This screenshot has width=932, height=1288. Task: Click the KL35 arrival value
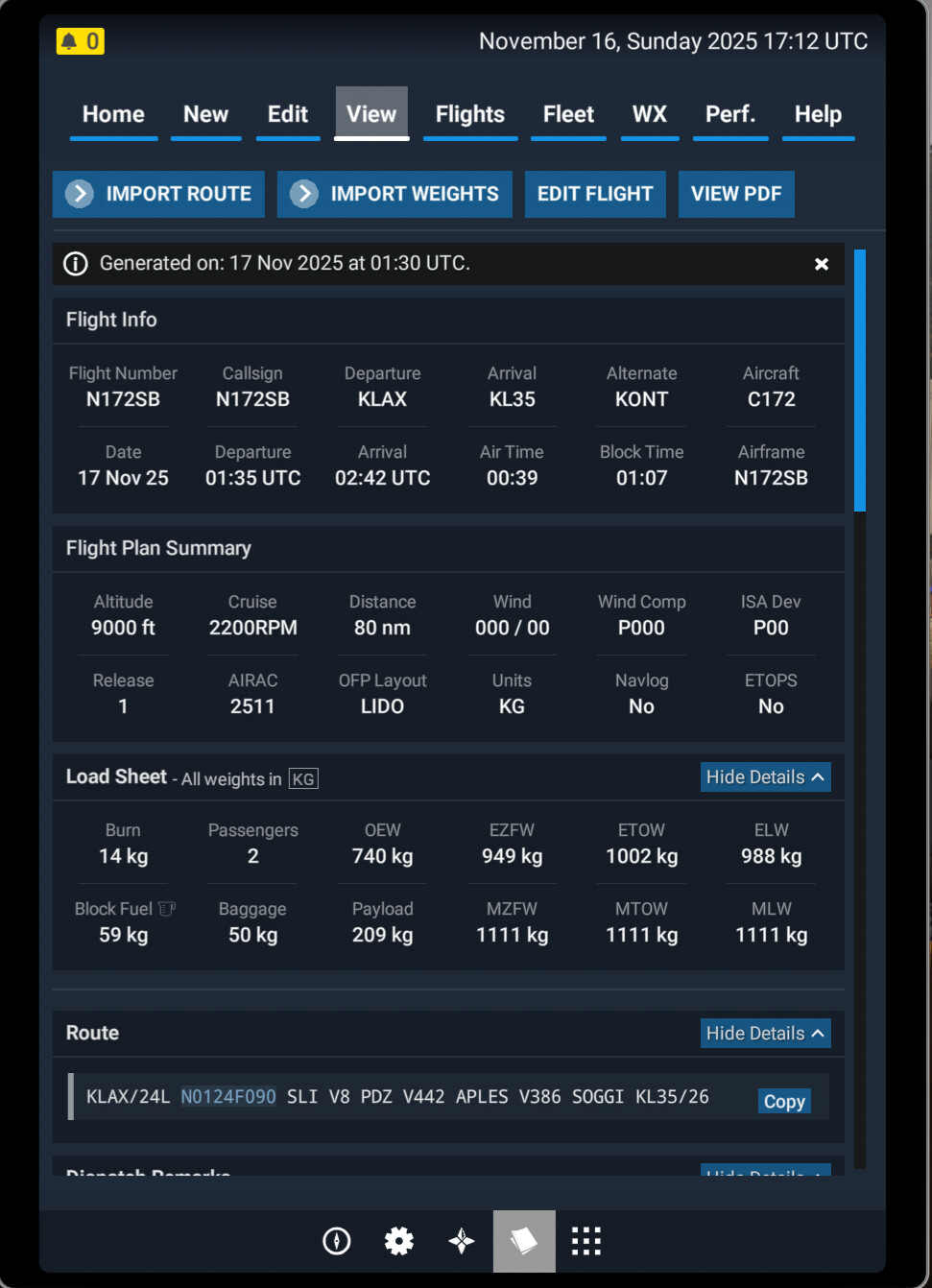point(513,399)
